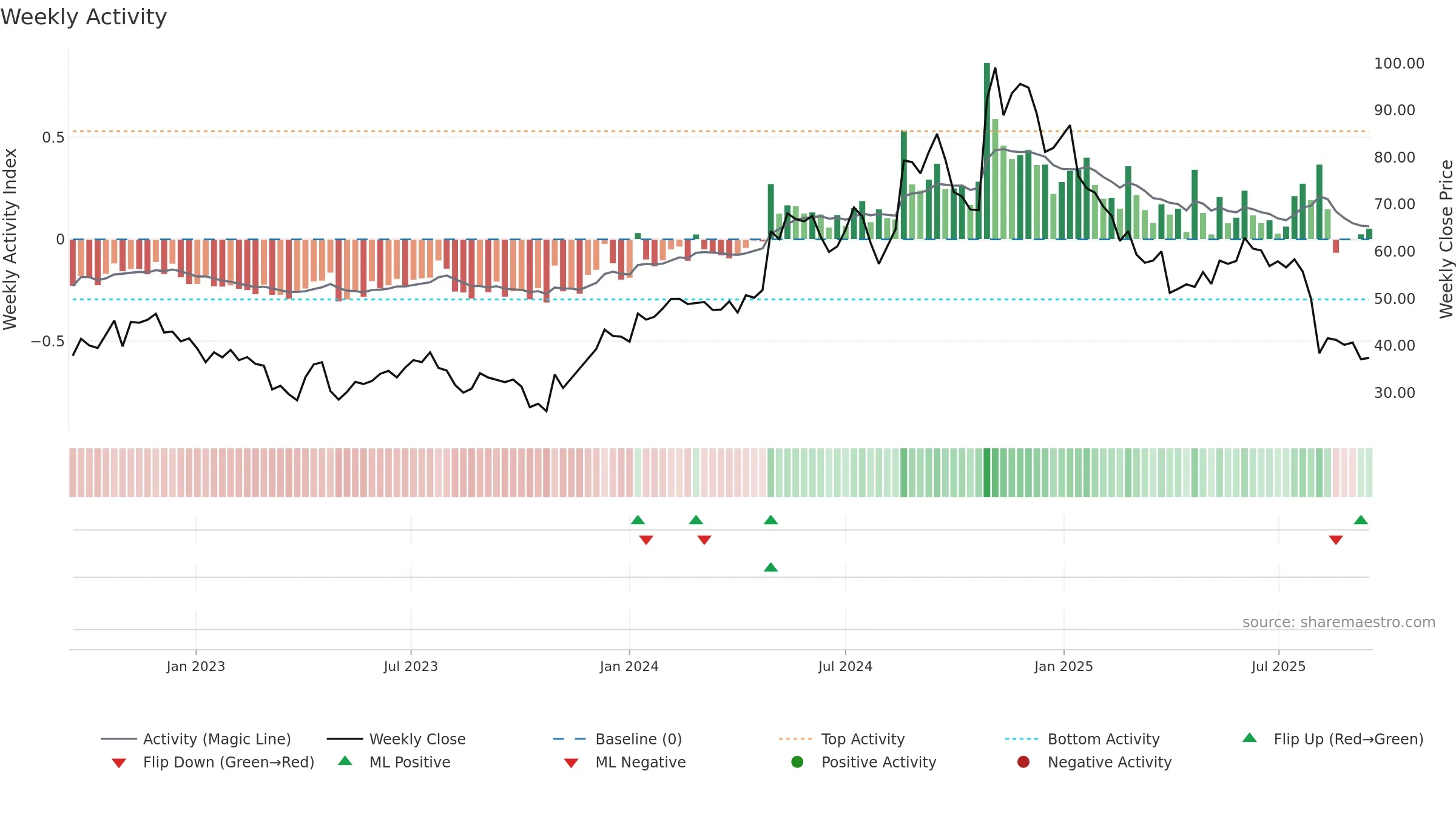Toggle the Top Activity legend entry
1456x819 pixels.
coord(841,739)
